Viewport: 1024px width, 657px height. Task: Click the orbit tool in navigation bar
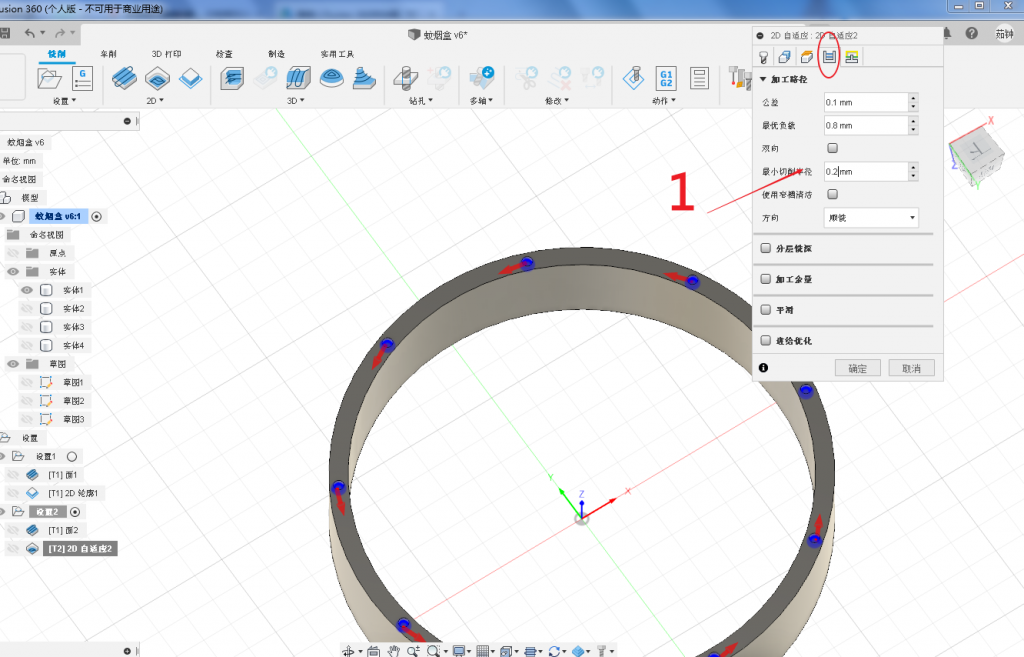349,650
